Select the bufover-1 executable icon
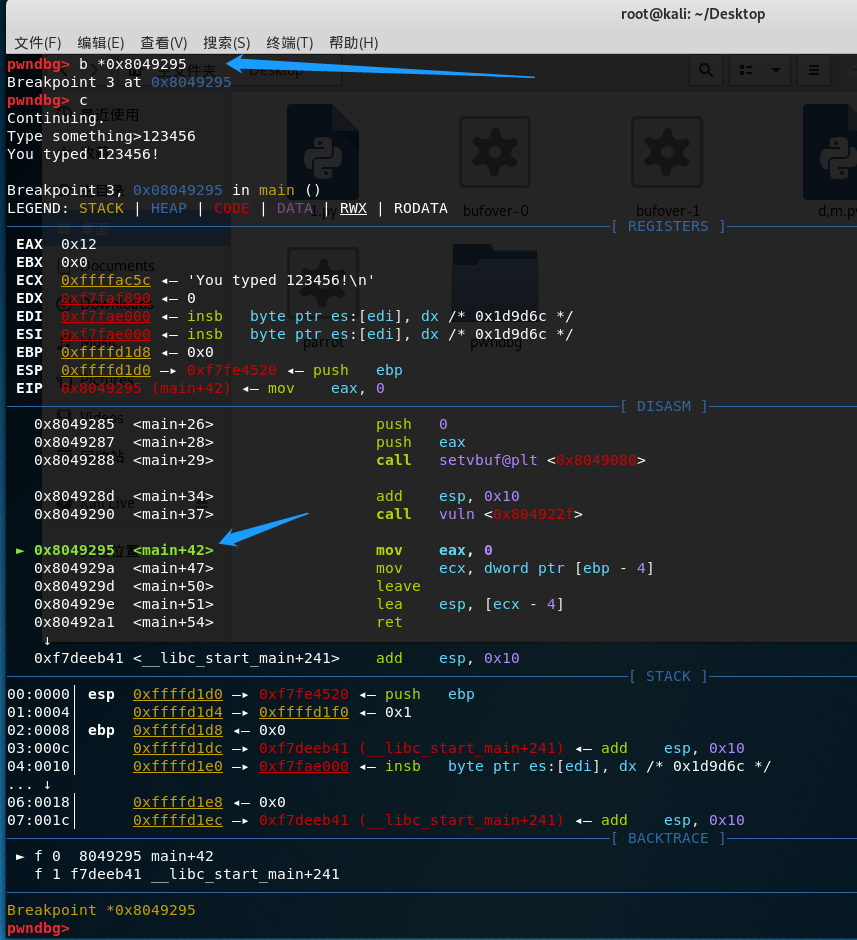The height and width of the screenshot is (940, 857). click(x=667, y=152)
